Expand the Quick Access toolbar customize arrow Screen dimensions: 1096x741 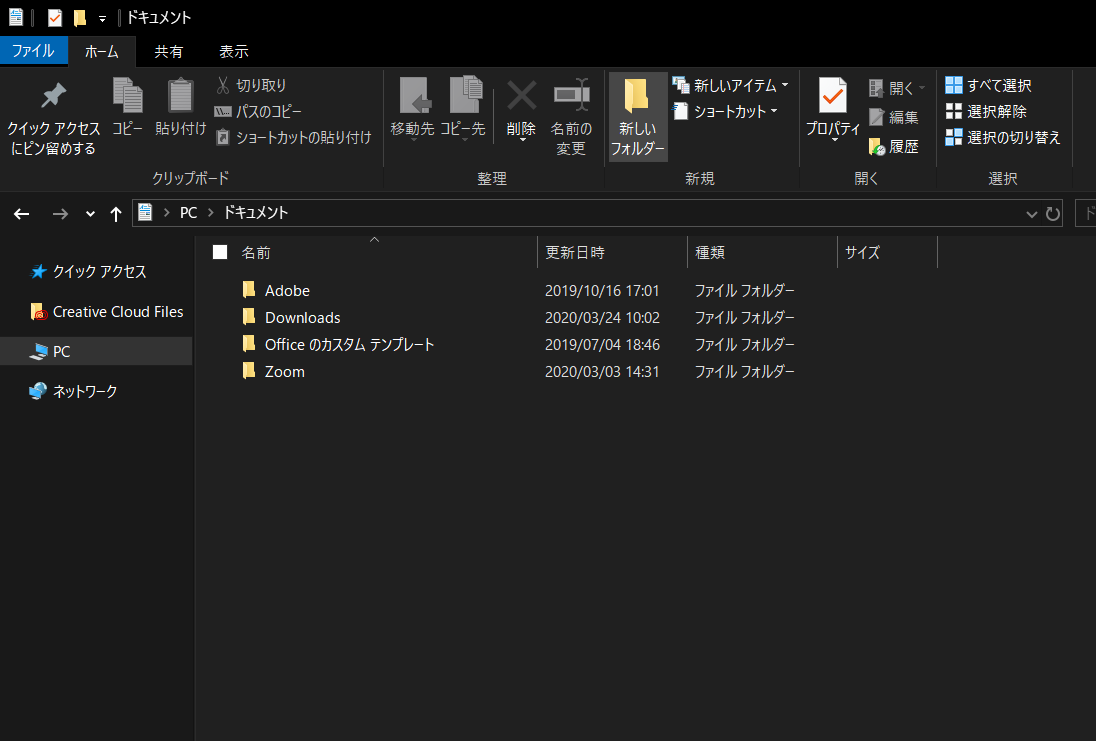pyautogui.click(x=103, y=19)
